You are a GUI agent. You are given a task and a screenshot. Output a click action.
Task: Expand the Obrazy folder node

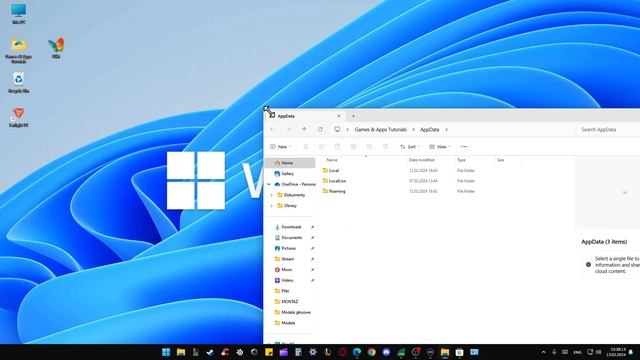coord(272,206)
